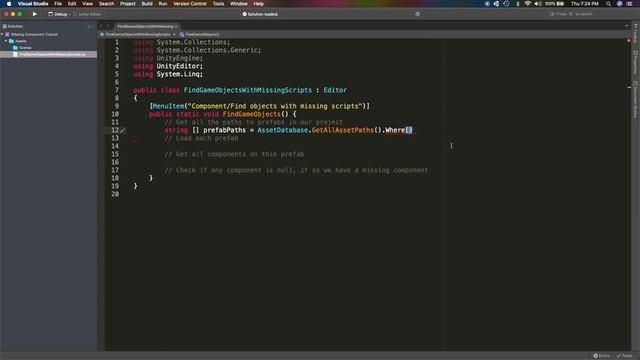Click the macOS Spotlight search icon

click(x=608, y=4)
